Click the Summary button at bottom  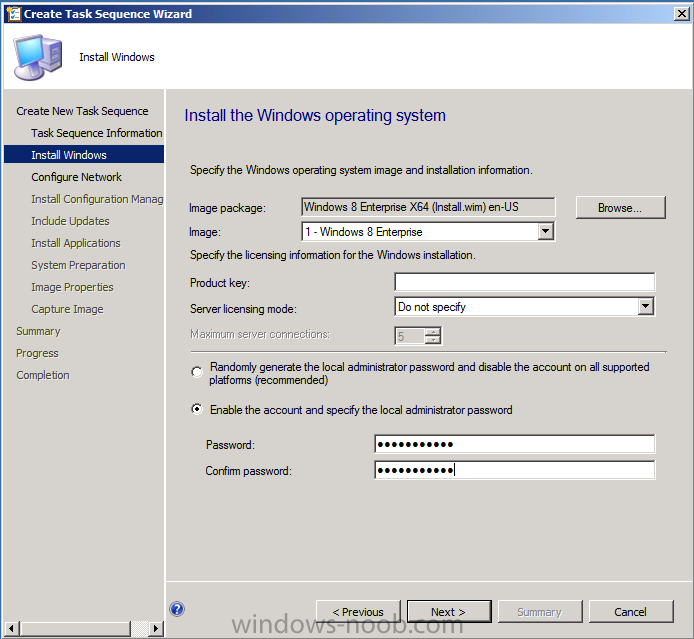540,612
